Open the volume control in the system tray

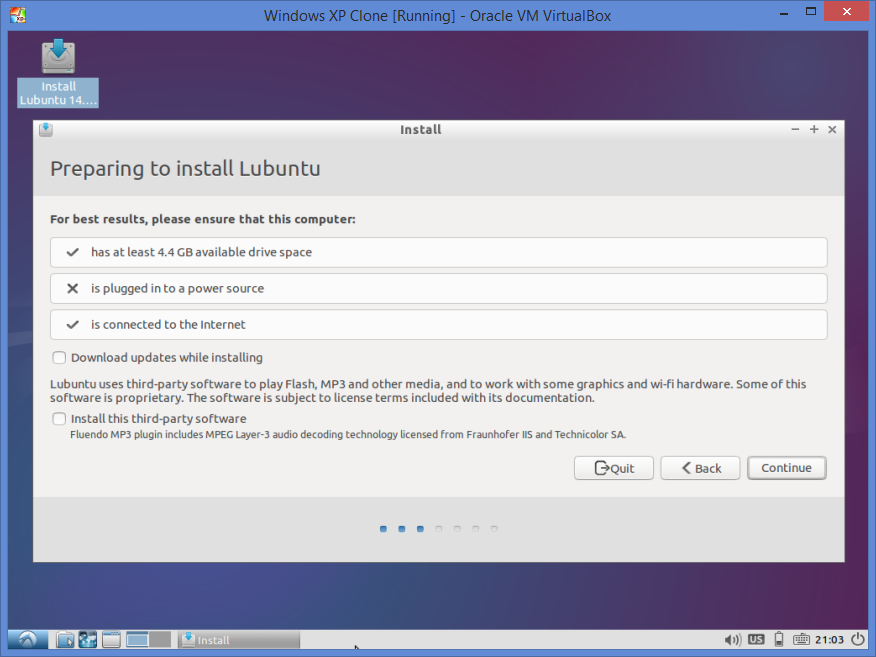732,640
